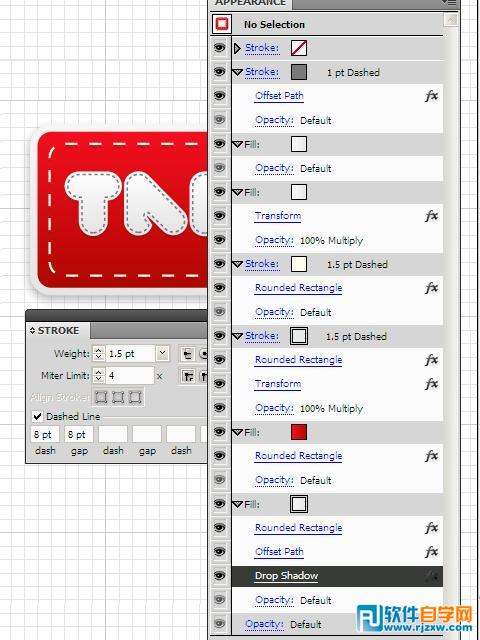The height and width of the screenshot is (640, 480).
Task: Choose align stroke to center icon
Action: tap(101, 397)
